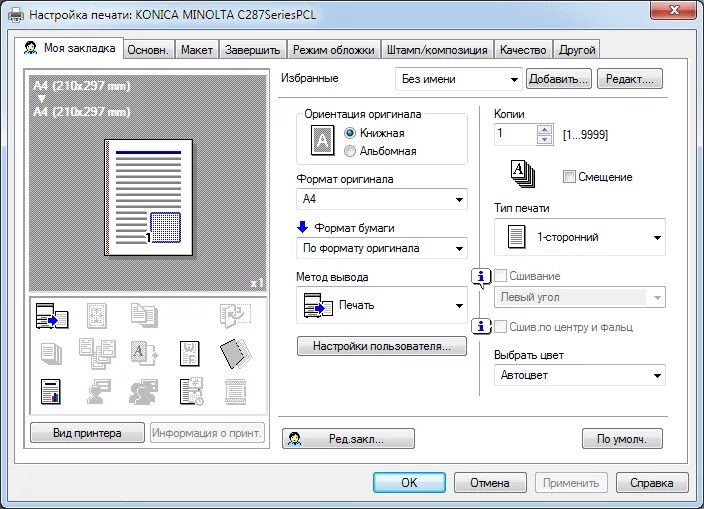Viewport: 704px width, 509px height.
Task: Click the page with top and bottom bands icon
Action: tap(235, 392)
